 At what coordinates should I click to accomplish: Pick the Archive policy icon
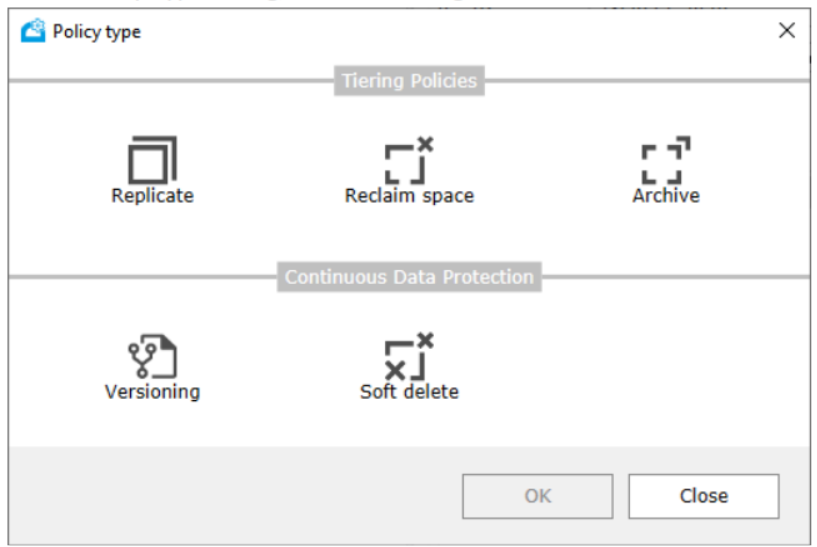coord(666,160)
